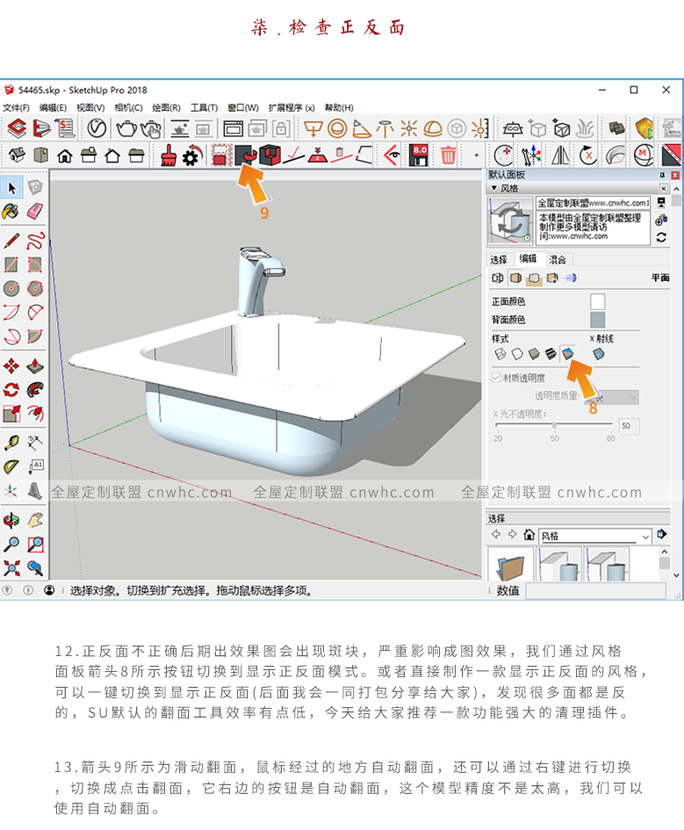Click the update style refresh icon
The height and width of the screenshot is (830, 684).
[661, 238]
